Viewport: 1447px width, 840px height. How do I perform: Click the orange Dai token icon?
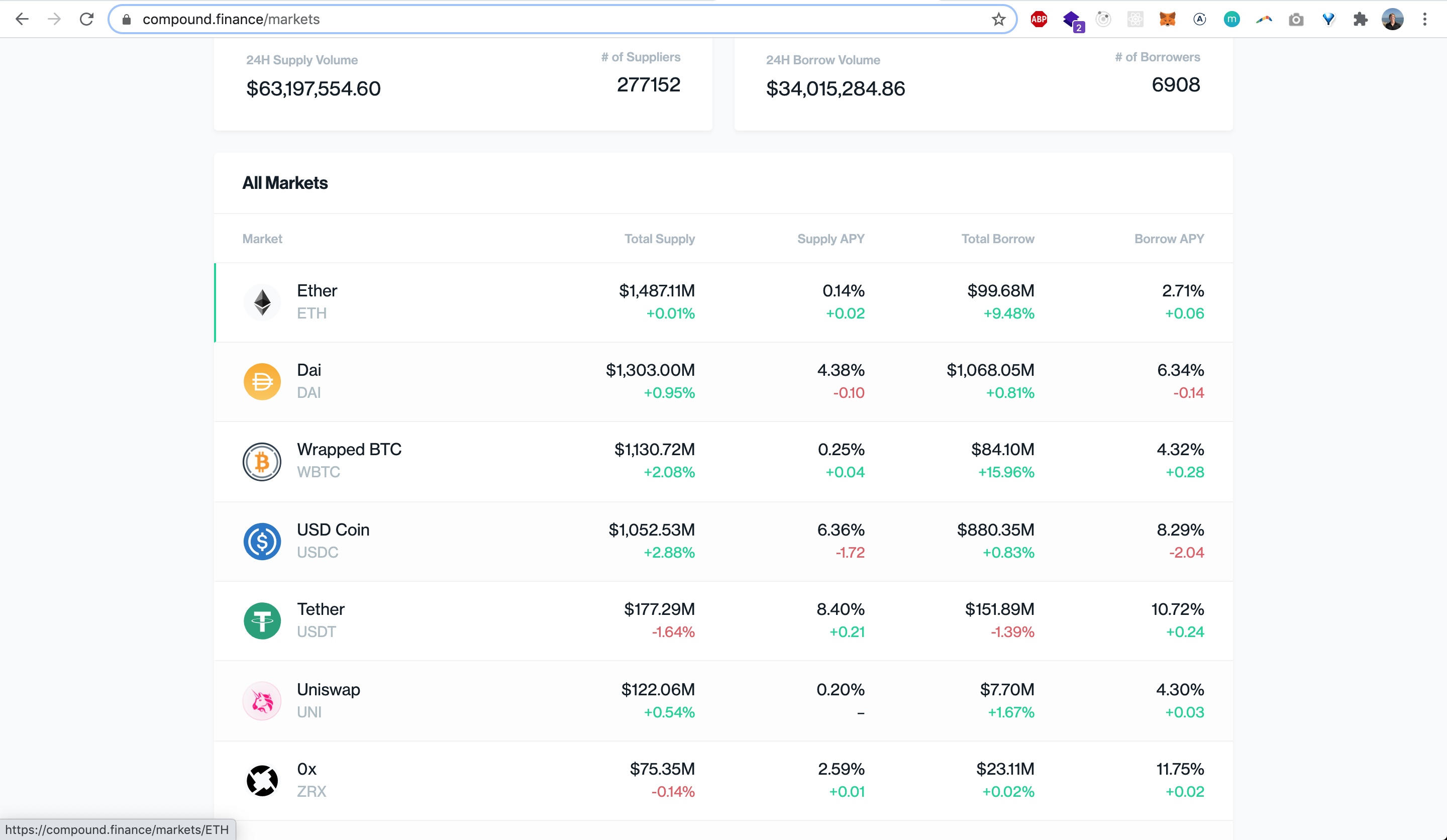[262, 381]
